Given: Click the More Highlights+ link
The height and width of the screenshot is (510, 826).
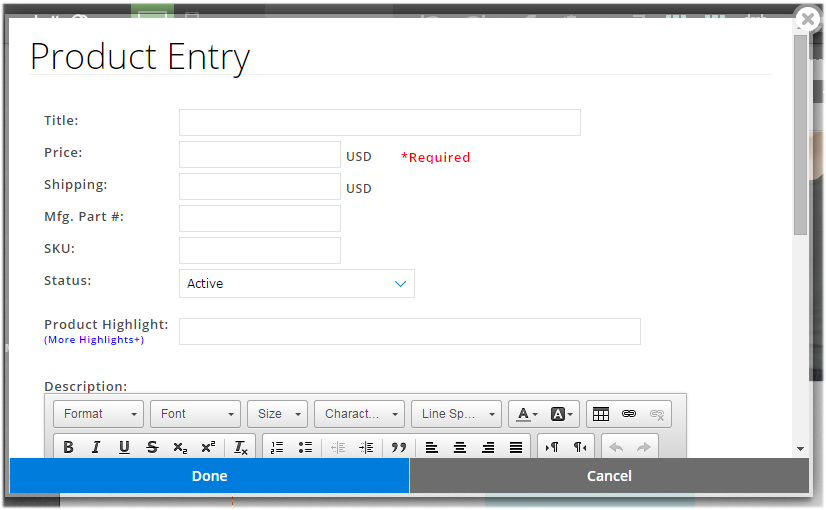Looking at the screenshot, I should tap(94, 340).
